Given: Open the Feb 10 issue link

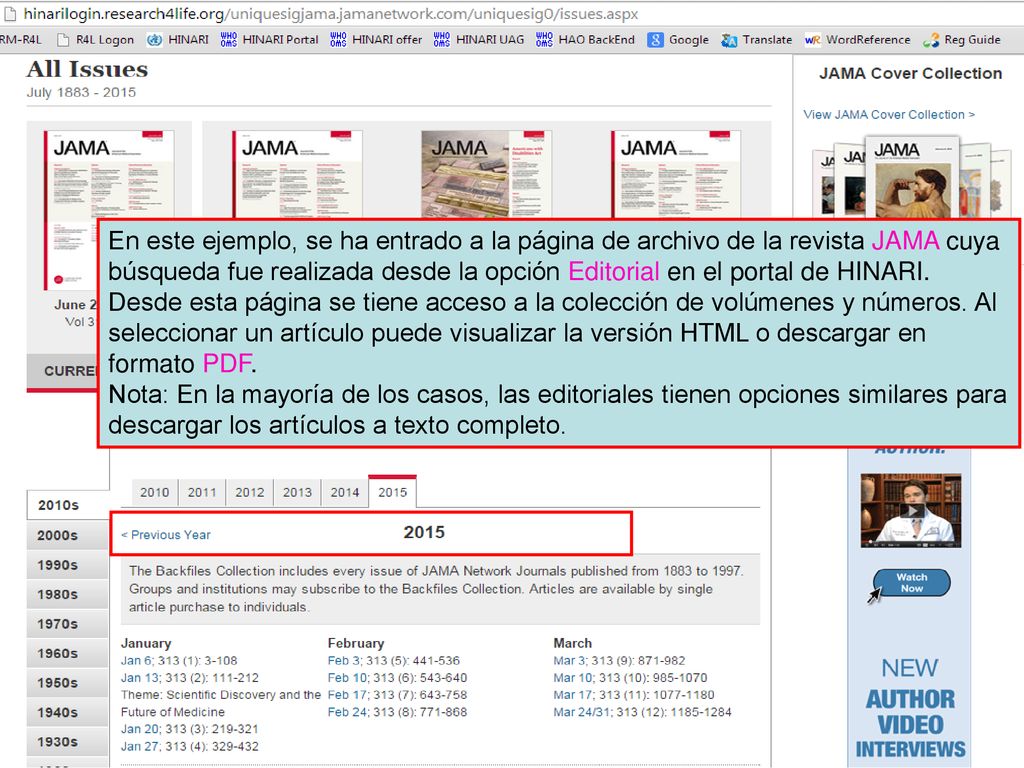Looking at the screenshot, I should coord(347,678).
